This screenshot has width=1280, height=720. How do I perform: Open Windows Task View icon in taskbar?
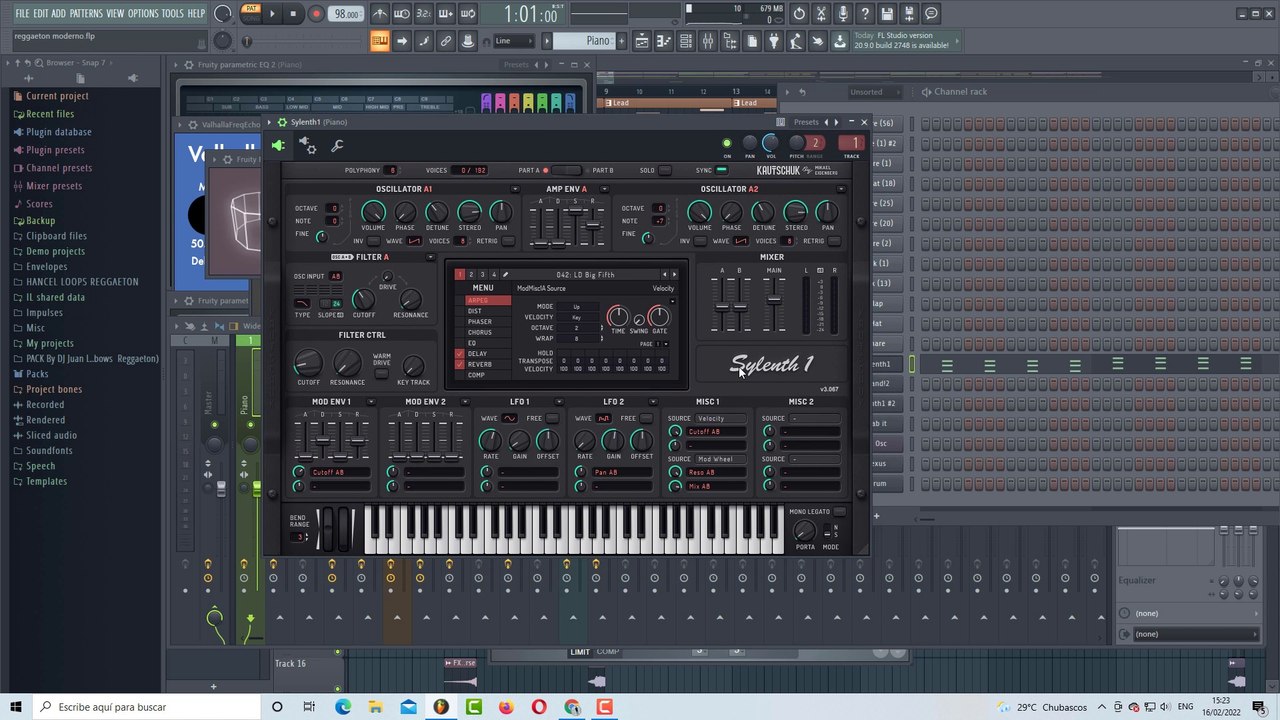309,707
